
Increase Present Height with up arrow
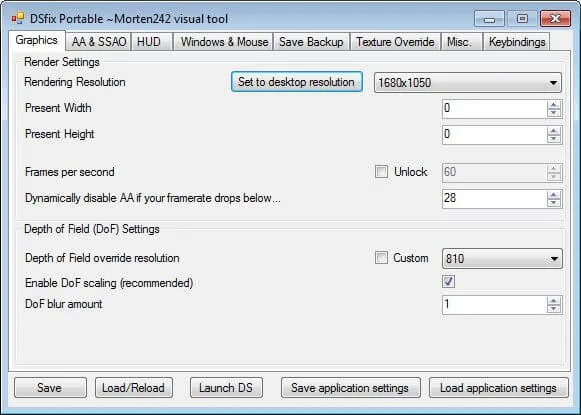pos(554,130)
